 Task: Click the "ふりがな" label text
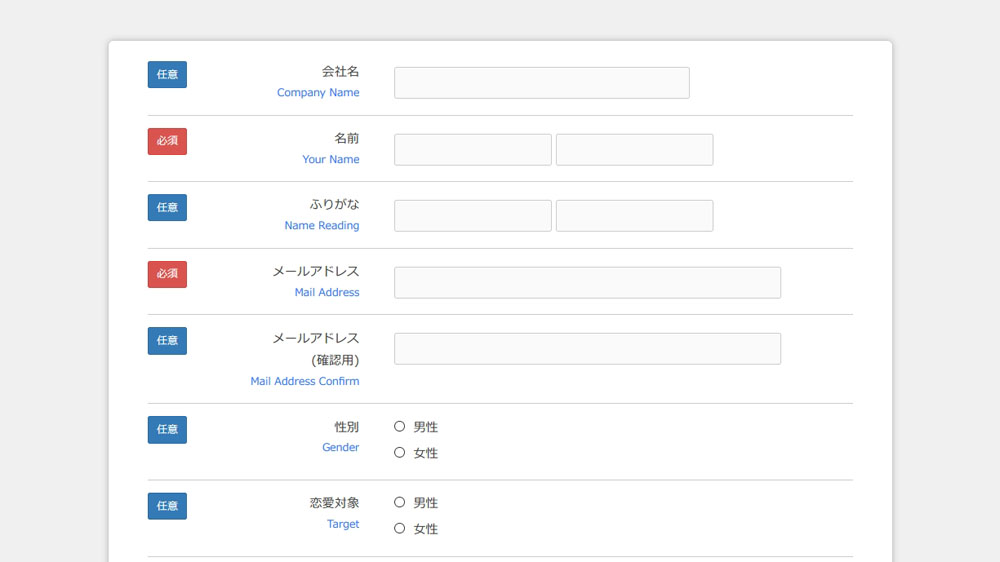pyautogui.click(x=335, y=204)
